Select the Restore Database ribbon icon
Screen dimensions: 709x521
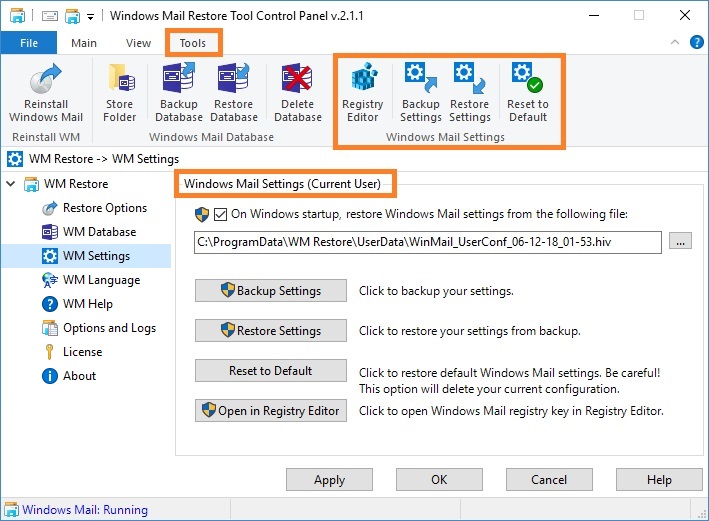[234, 92]
